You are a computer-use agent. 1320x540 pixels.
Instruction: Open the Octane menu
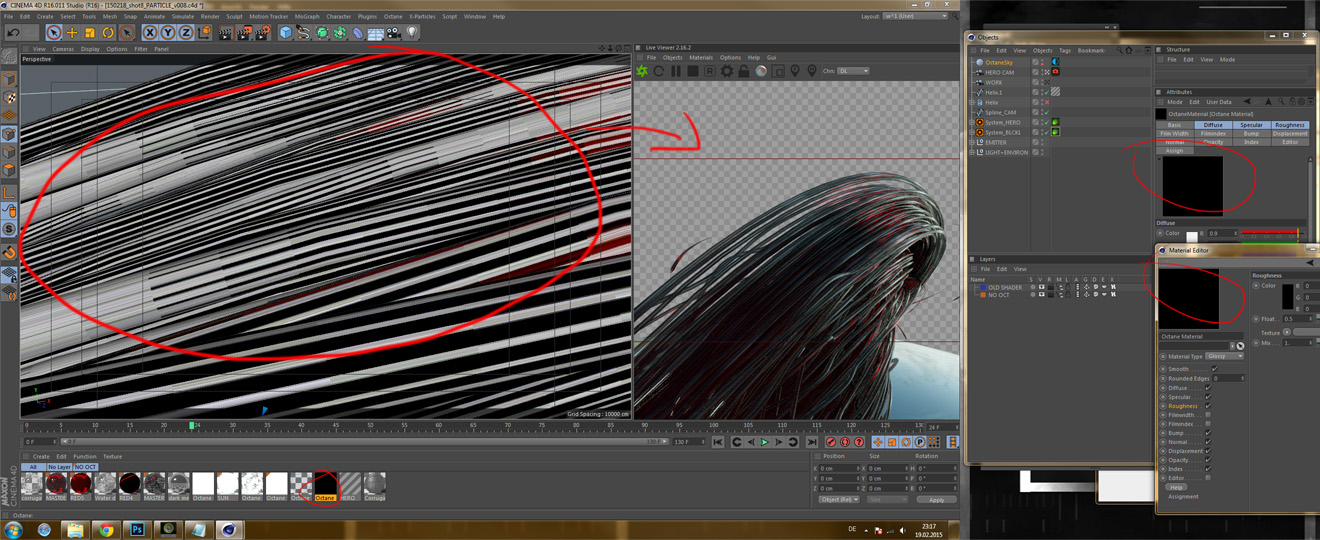click(393, 17)
